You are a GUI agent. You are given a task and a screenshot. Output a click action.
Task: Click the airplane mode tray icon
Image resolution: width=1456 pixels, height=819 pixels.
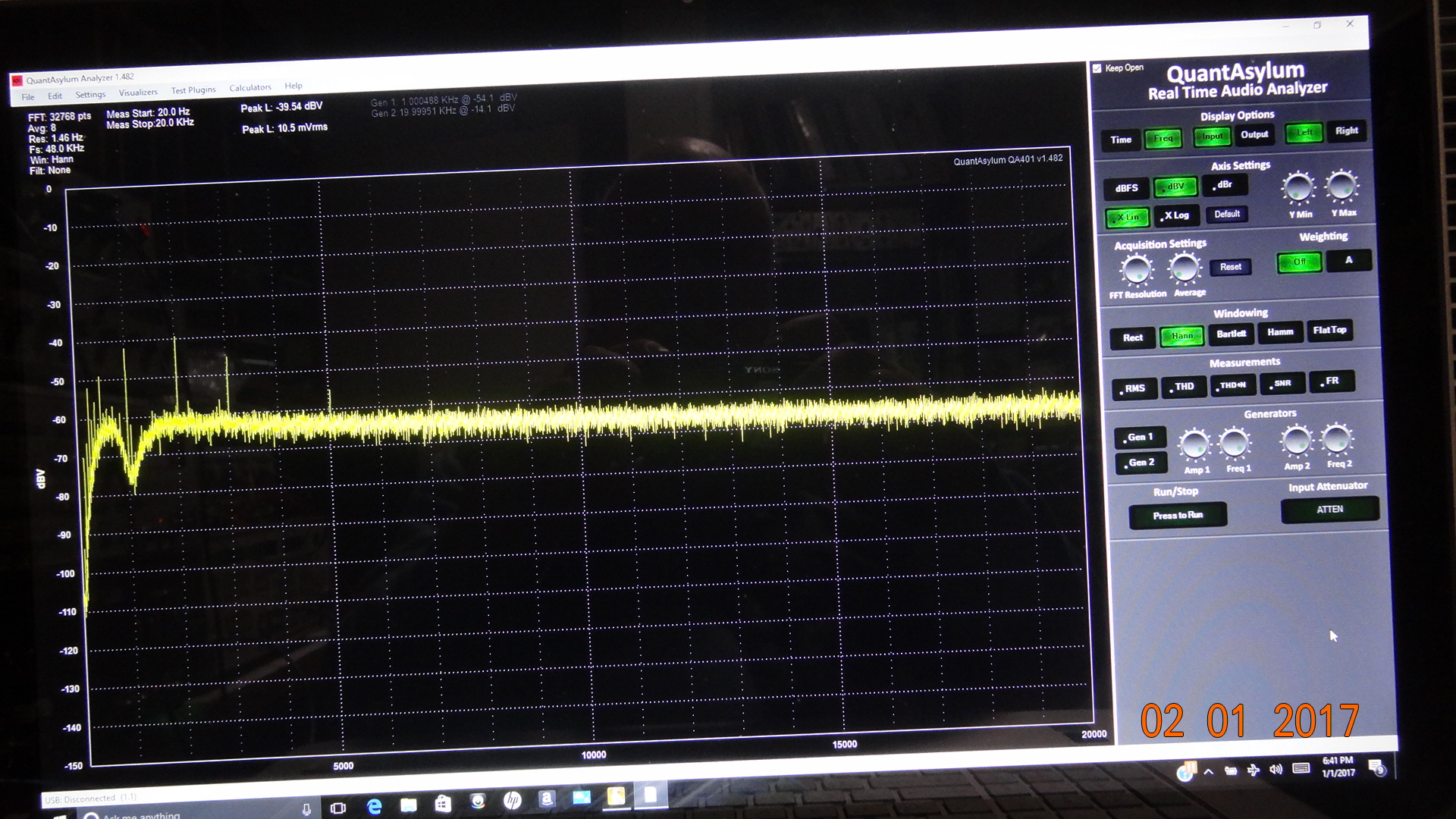pos(1254,770)
